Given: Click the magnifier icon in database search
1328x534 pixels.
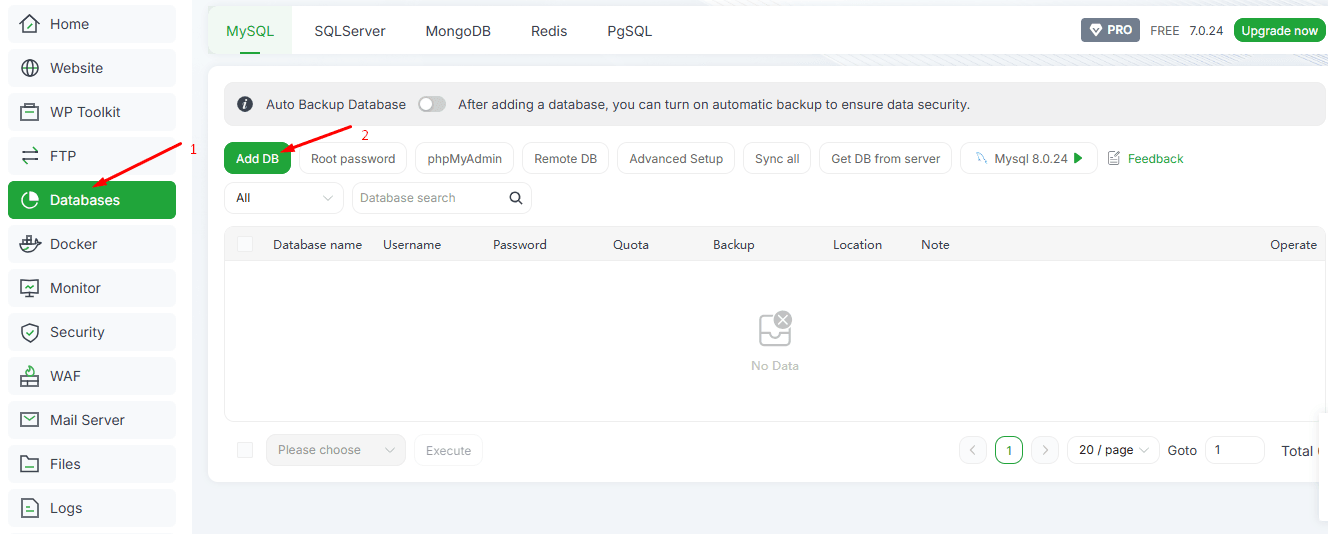Looking at the screenshot, I should pyautogui.click(x=516, y=198).
